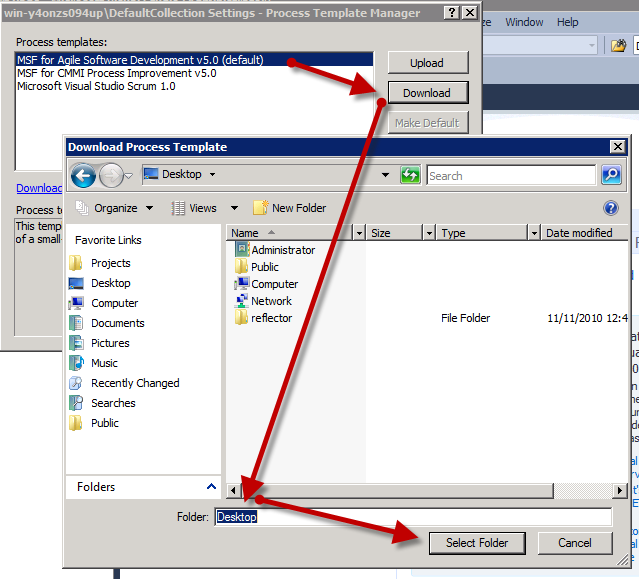Image resolution: width=639 pixels, height=579 pixels.
Task: Open the address bar history dropdown
Action: pyautogui.click(x=385, y=175)
